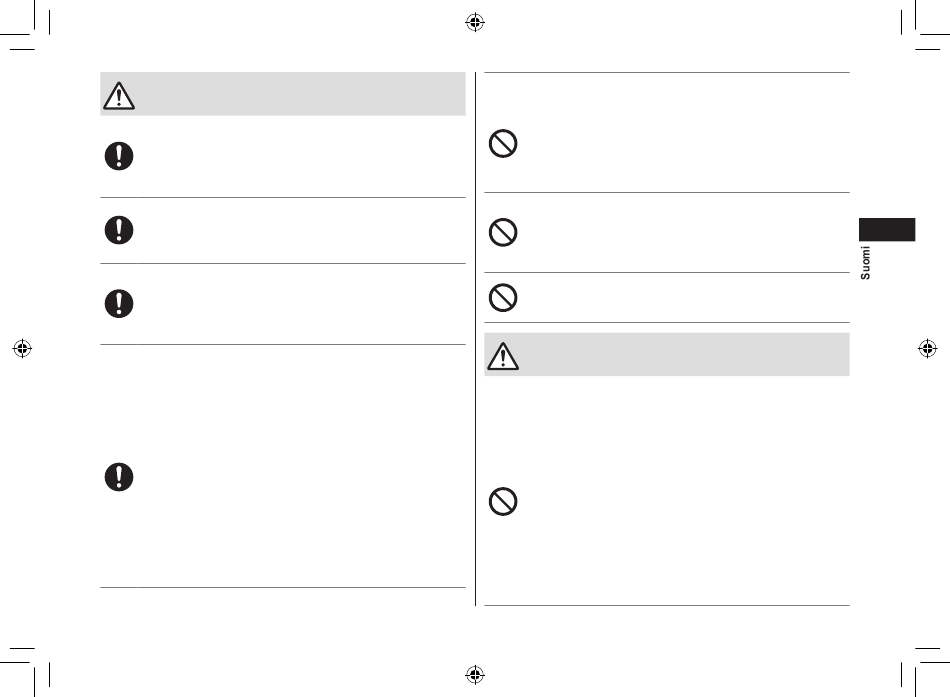Click the crop mark at the bottom-right page corner

[925, 672]
